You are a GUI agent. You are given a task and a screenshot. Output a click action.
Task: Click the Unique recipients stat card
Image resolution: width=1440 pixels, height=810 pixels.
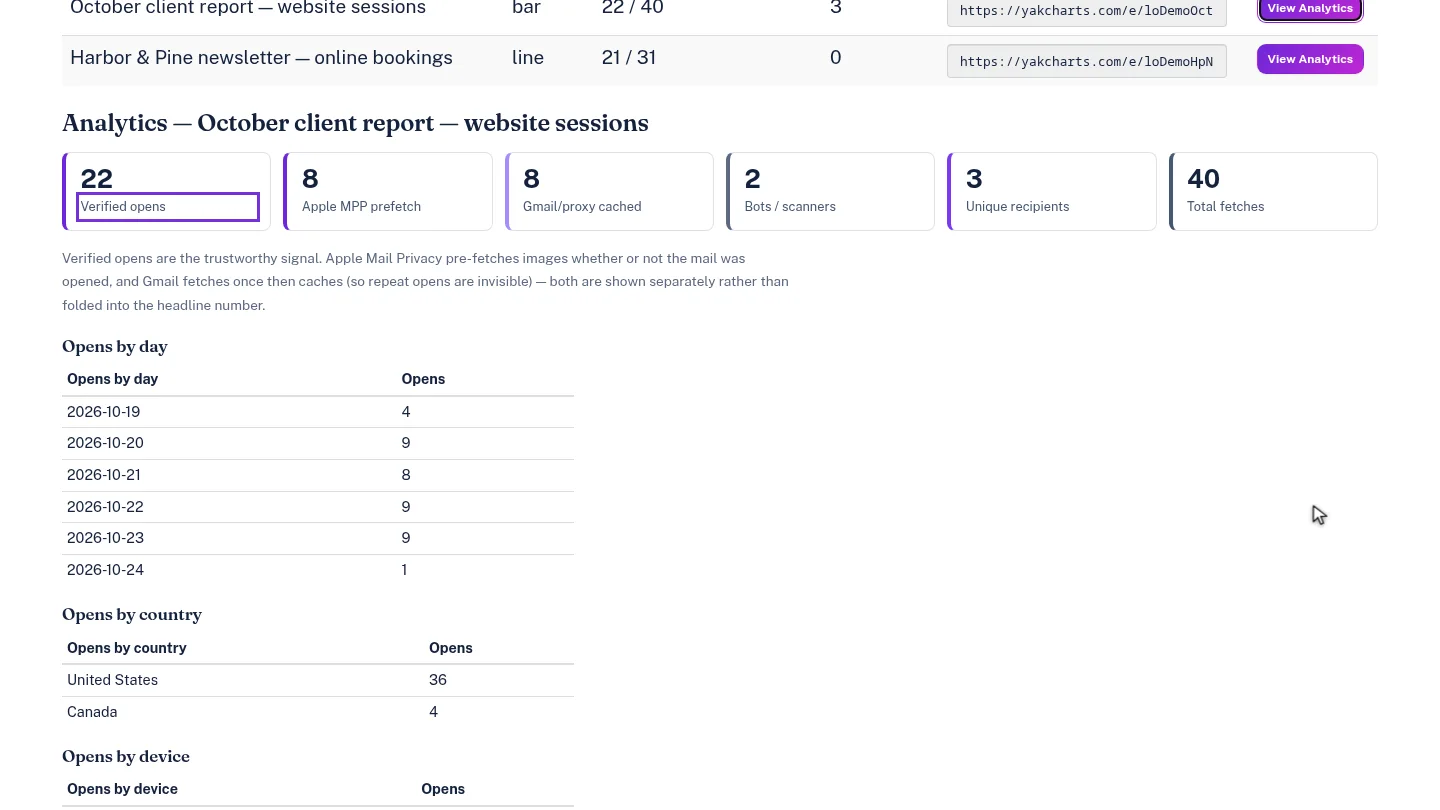[x=1052, y=191]
